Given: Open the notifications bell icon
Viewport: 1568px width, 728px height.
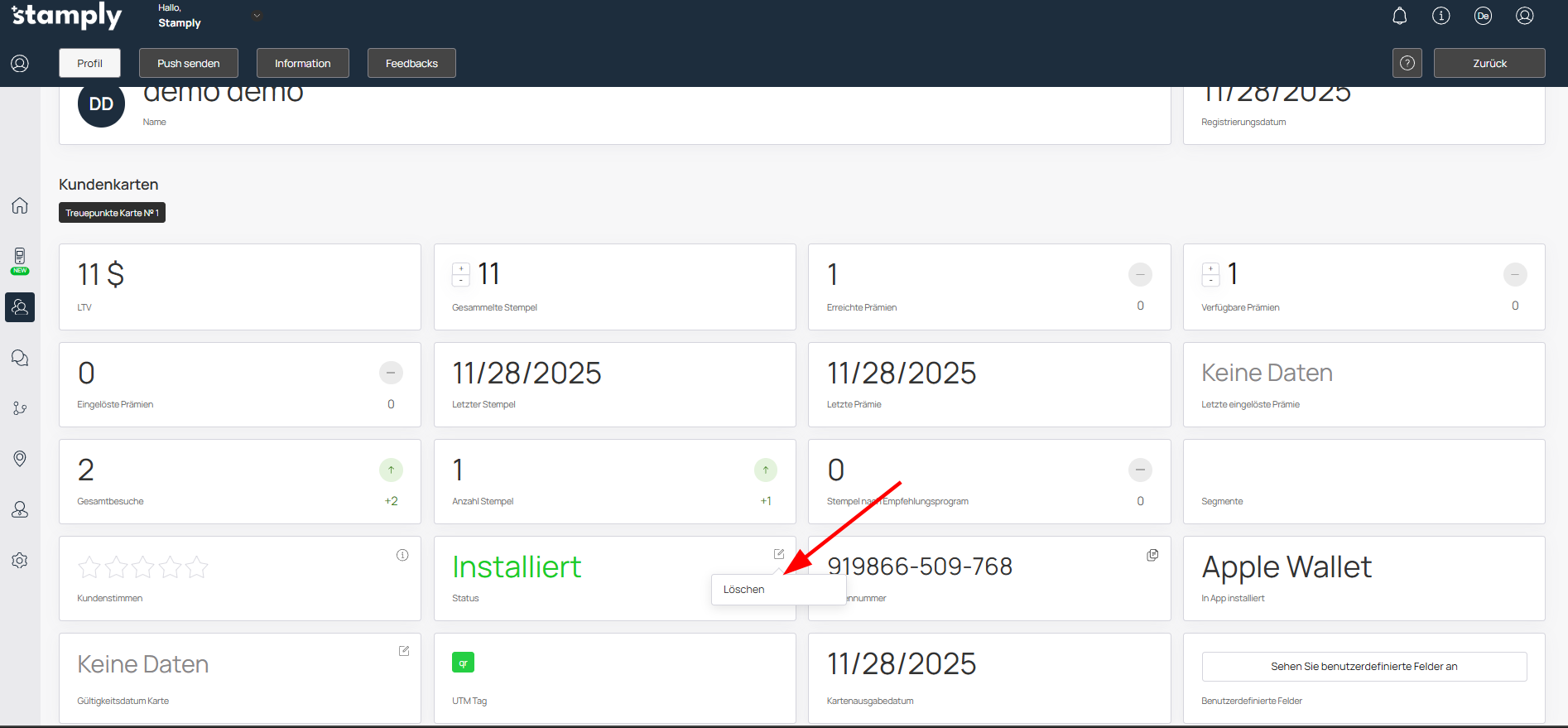Looking at the screenshot, I should click(1399, 17).
